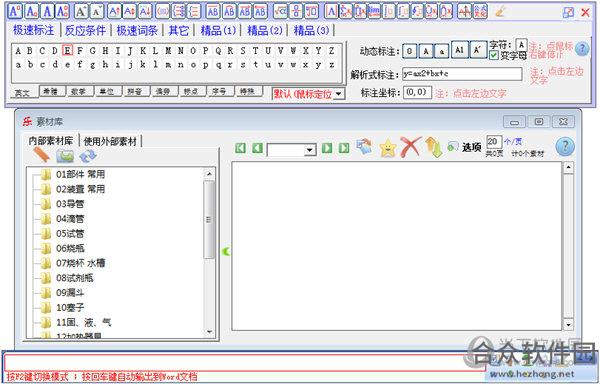Refresh the internal material library
600x384 pixels.
(x=88, y=156)
